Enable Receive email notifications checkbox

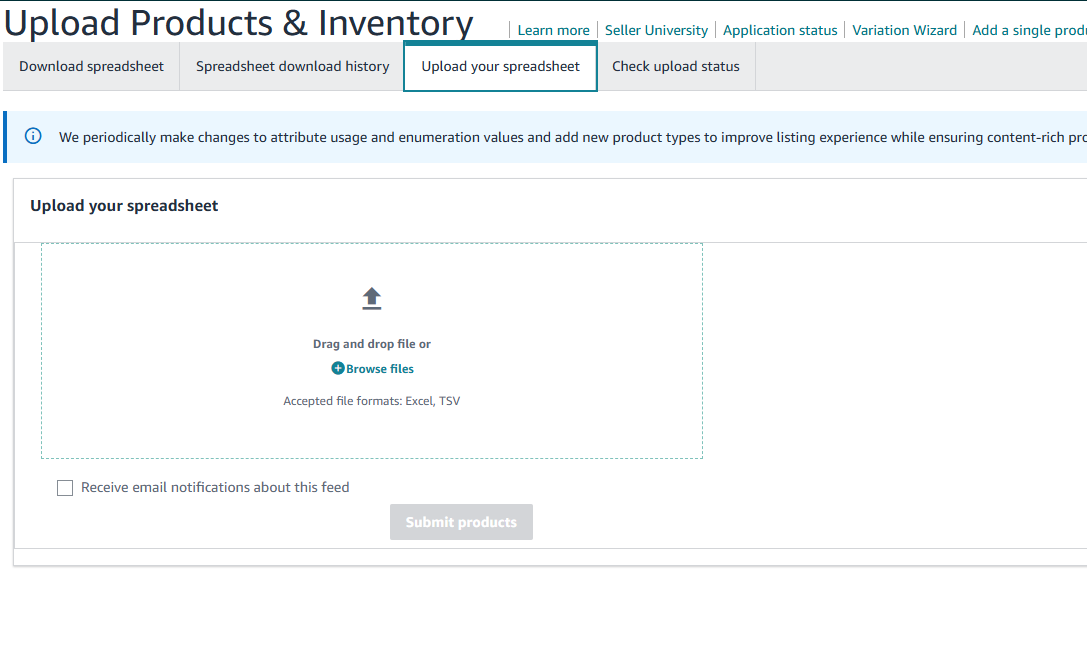(x=65, y=488)
